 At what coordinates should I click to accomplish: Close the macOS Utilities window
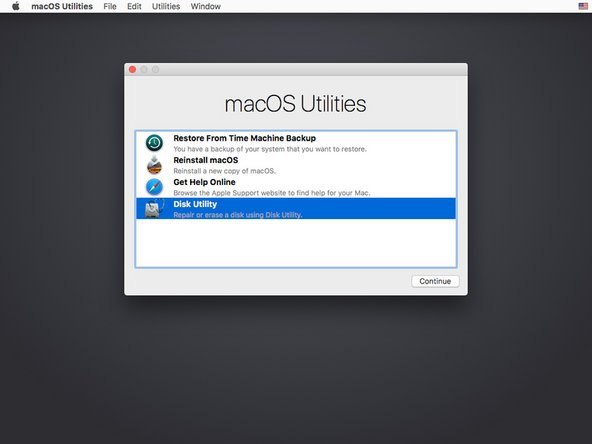click(x=133, y=69)
